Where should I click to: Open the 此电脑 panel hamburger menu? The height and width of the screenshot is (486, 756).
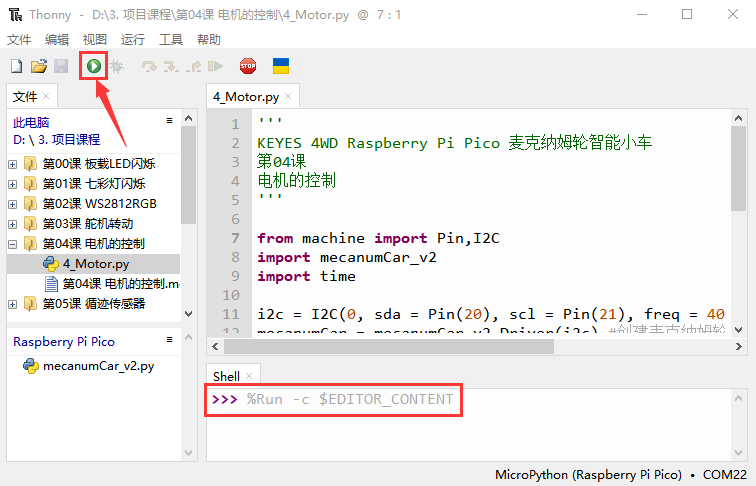(x=169, y=121)
